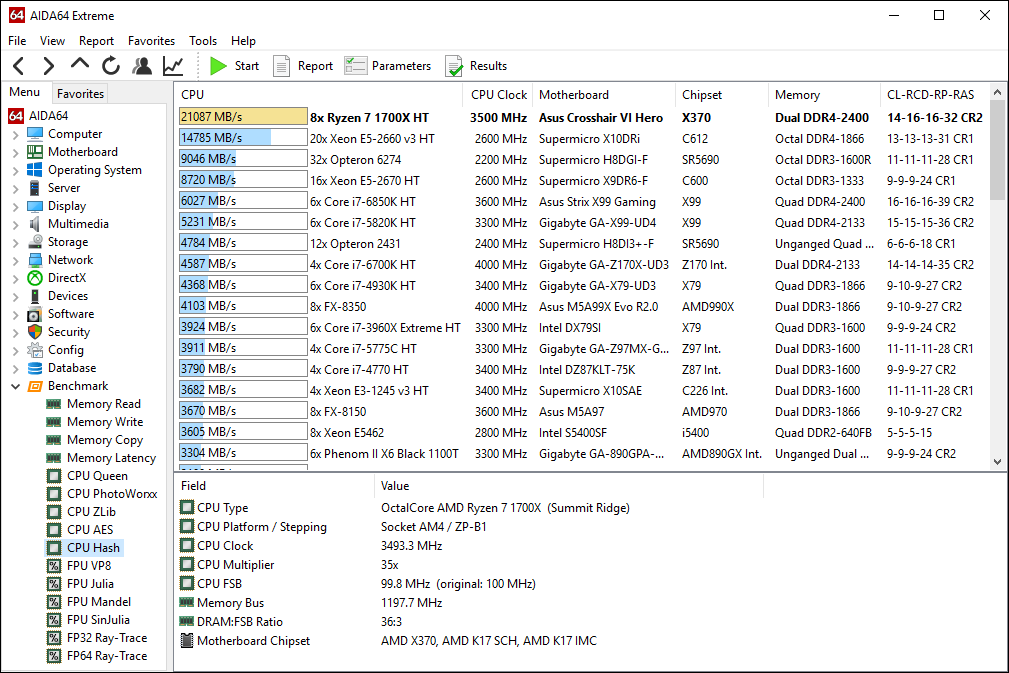This screenshot has width=1009, height=673.
Task: Click the Back navigation arrow icon
Action: pyautogui.click(x=19, y=66)
